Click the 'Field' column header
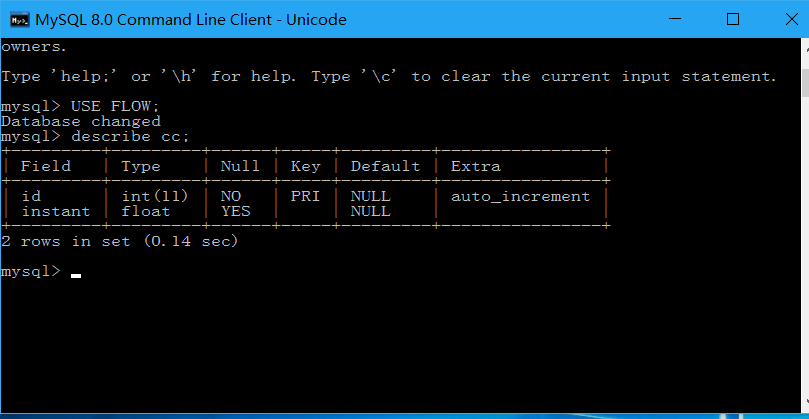The width and height of the screenshot is (809, 419). pyautogui.click(x=45, y=166)
